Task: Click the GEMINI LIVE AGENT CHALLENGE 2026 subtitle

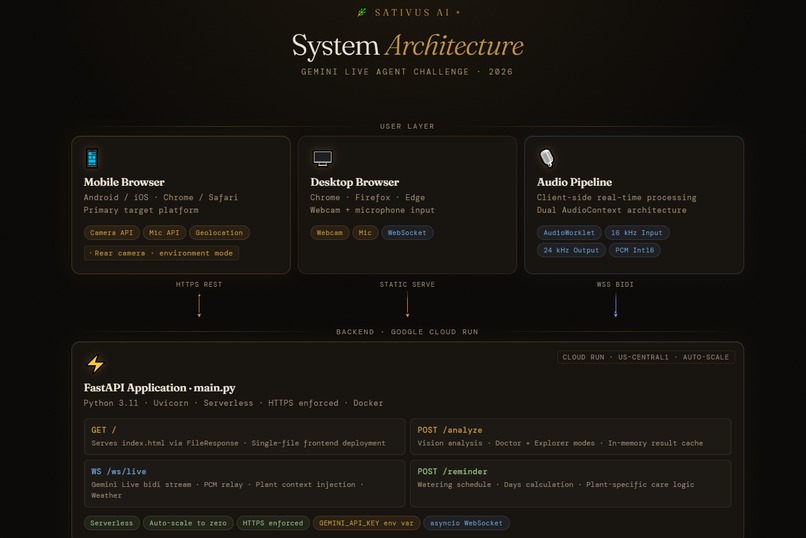Action: click(407, 72)
